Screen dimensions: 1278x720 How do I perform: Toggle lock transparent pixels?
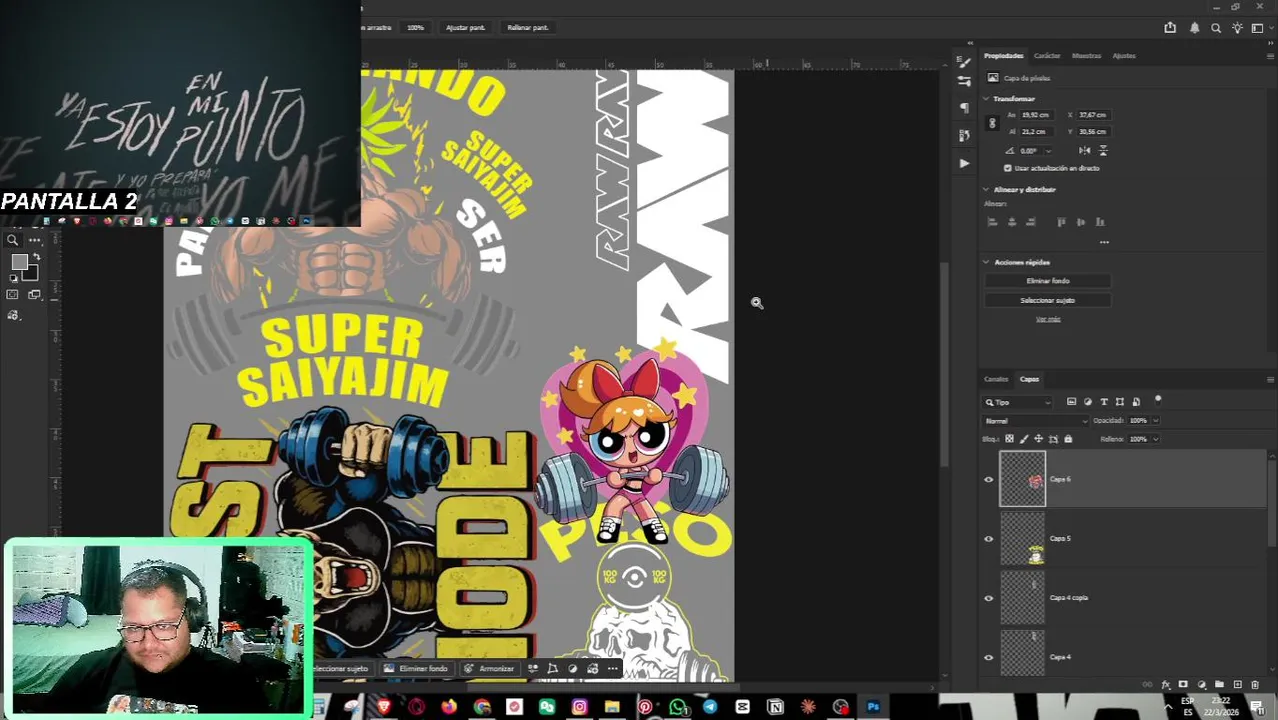tap(1009, 439)
